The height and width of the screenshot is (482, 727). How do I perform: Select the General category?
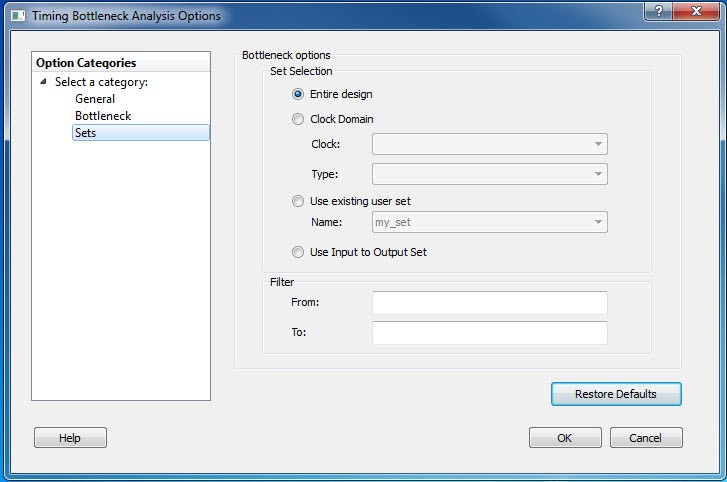click(95, 99)
